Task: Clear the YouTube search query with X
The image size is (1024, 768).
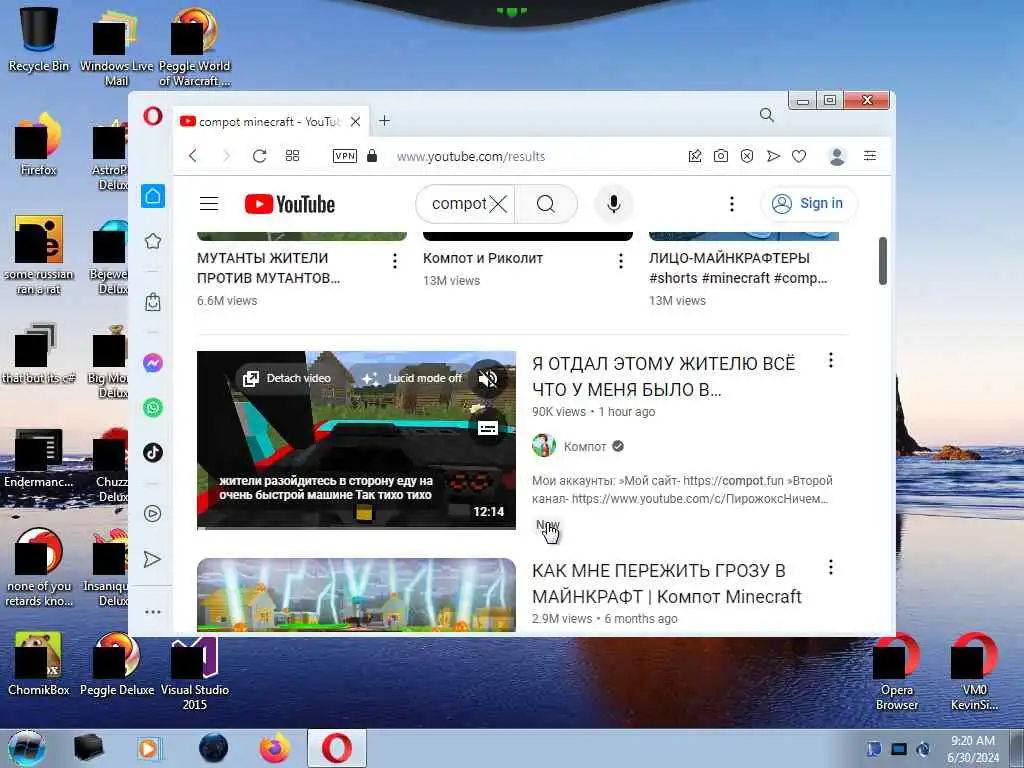Action: pos(498,204)
